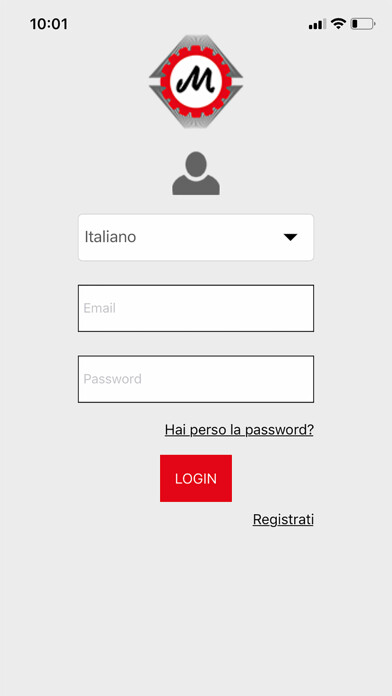Click the gray user avatar silhouette
Screen dimensions: 392x696
click(x=196, y=173)
